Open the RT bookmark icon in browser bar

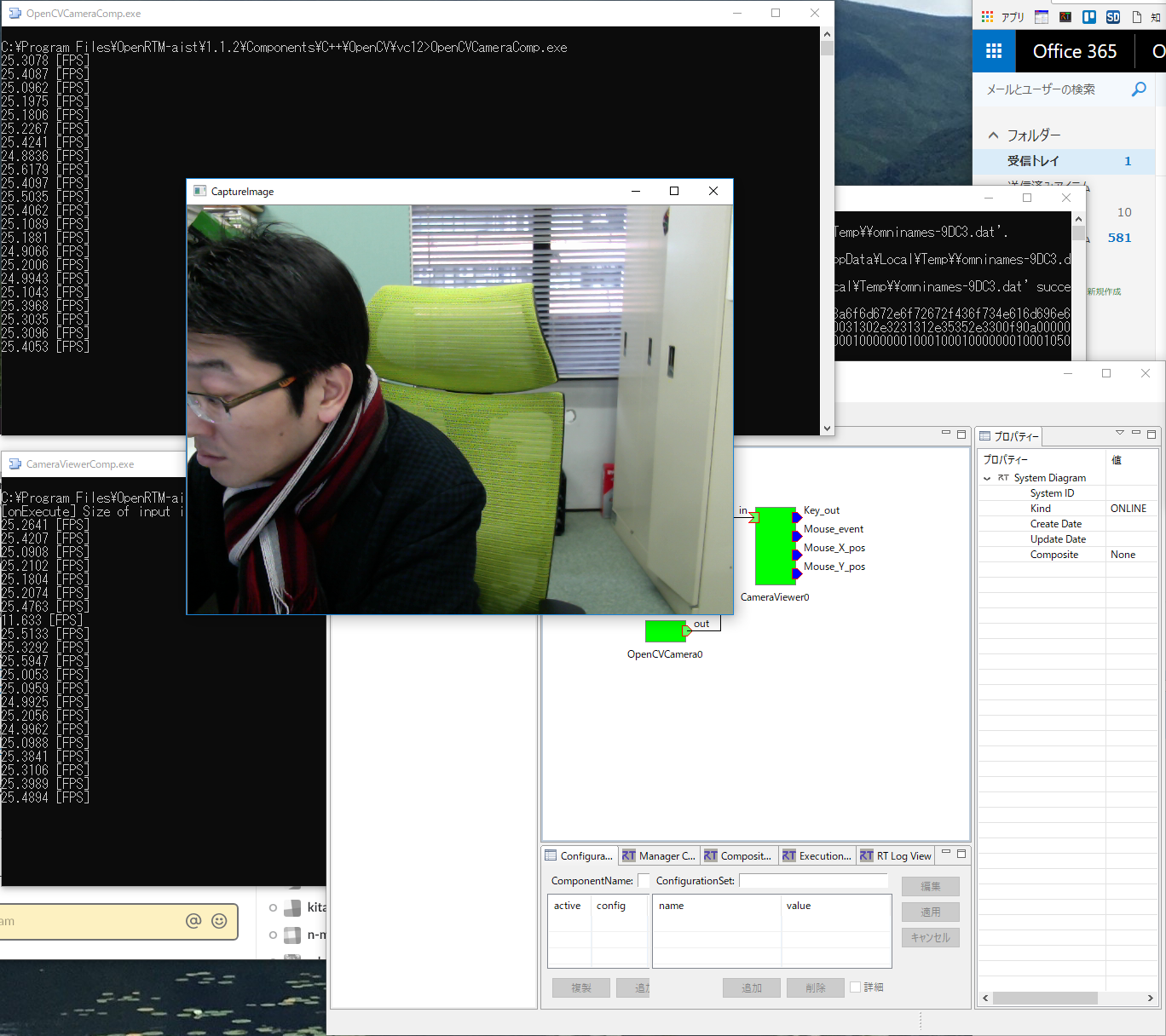(x=1065, y=17)
